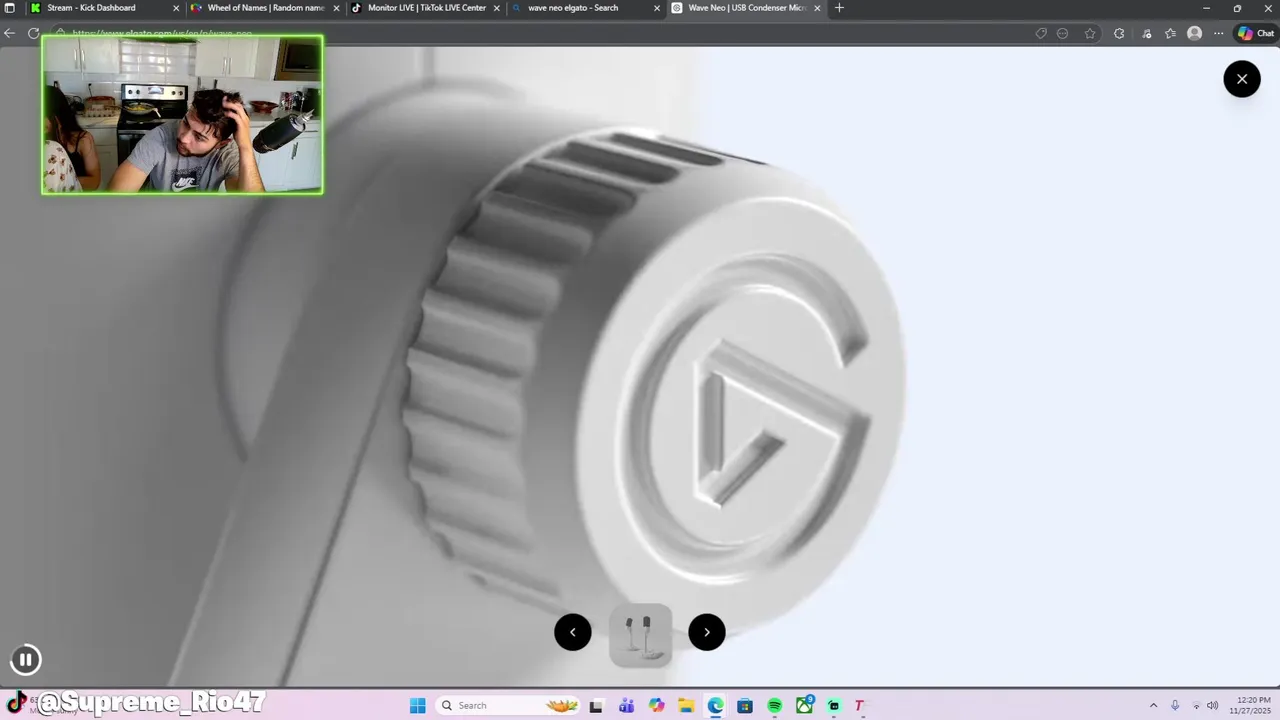The height and width of the screenshot is (720, 1280).
Task: Open Copilot Chat button
Action: click(x=1256, y=33)
